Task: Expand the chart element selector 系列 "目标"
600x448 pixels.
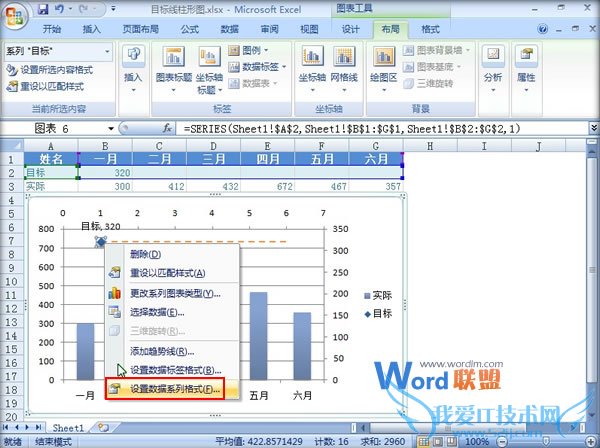Action: (x=108, y=51)
